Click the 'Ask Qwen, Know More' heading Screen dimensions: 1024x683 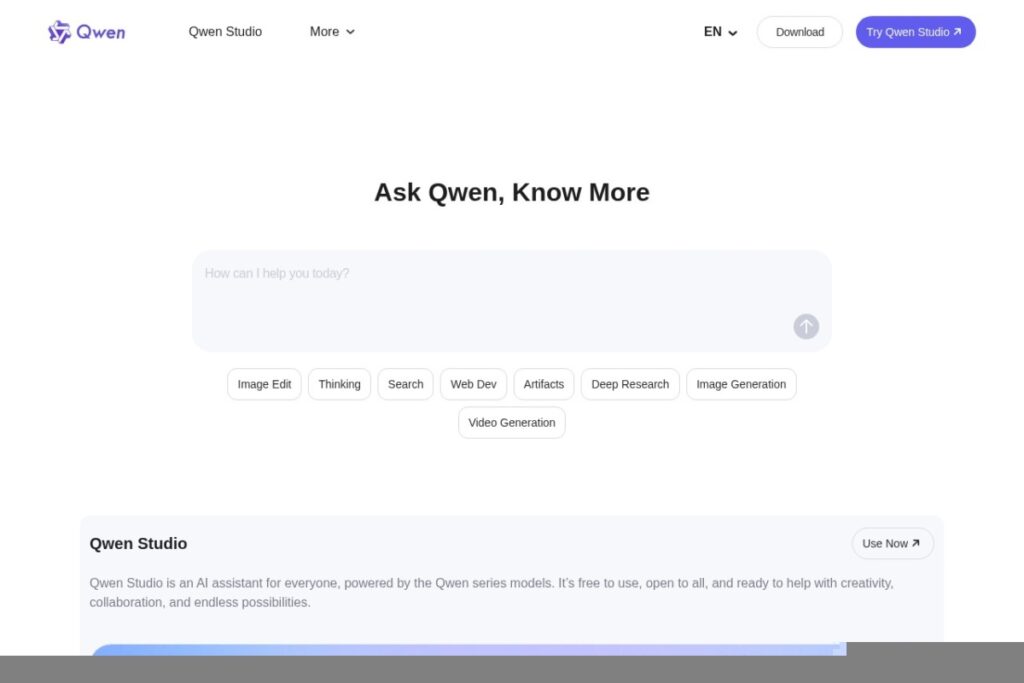click(512, 193)
